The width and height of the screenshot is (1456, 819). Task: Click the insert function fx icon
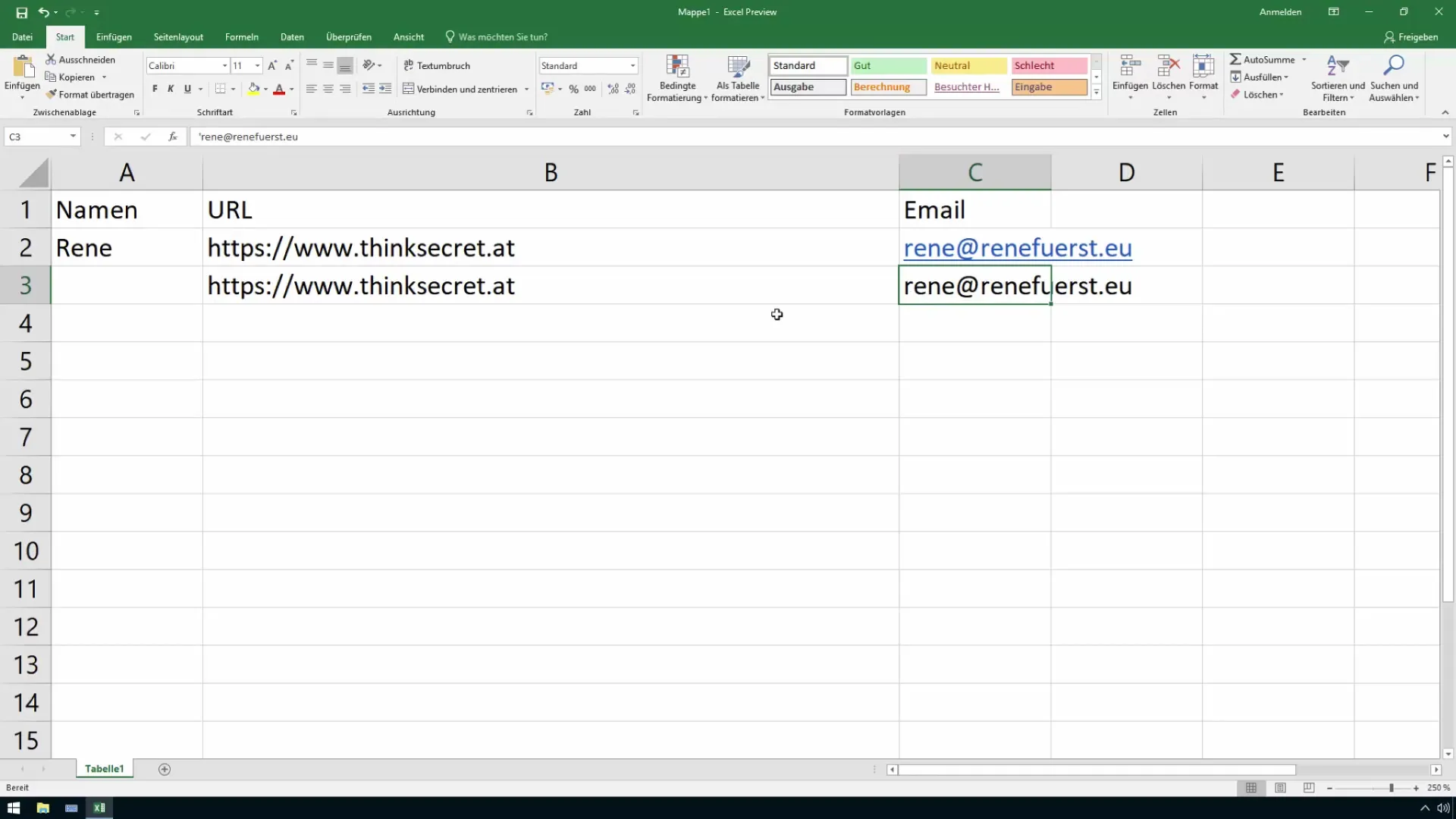click(173, 136)
